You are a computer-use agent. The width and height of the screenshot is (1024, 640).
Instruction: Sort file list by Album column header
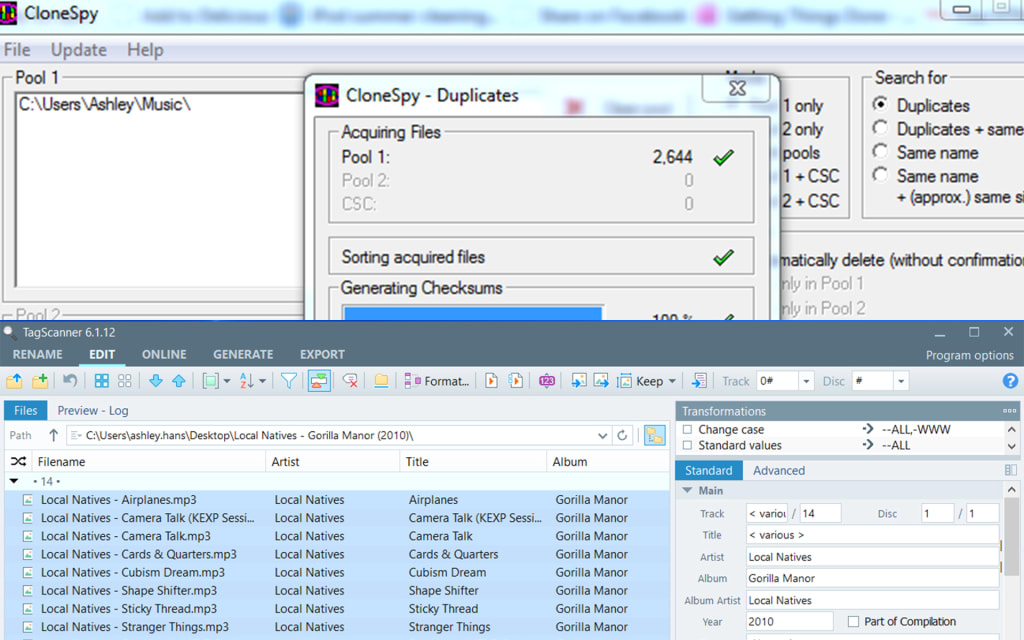coord(607,462)
